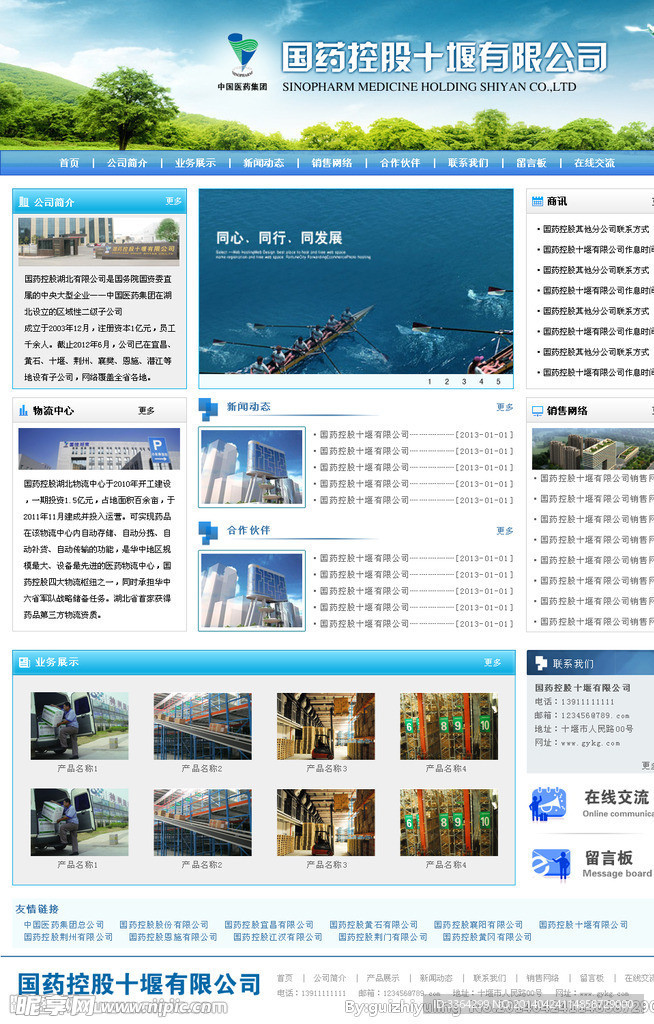Open first item in 合作伙伴 list
The height and width of the screenshot is (1024, 654).
coord(414,558)
